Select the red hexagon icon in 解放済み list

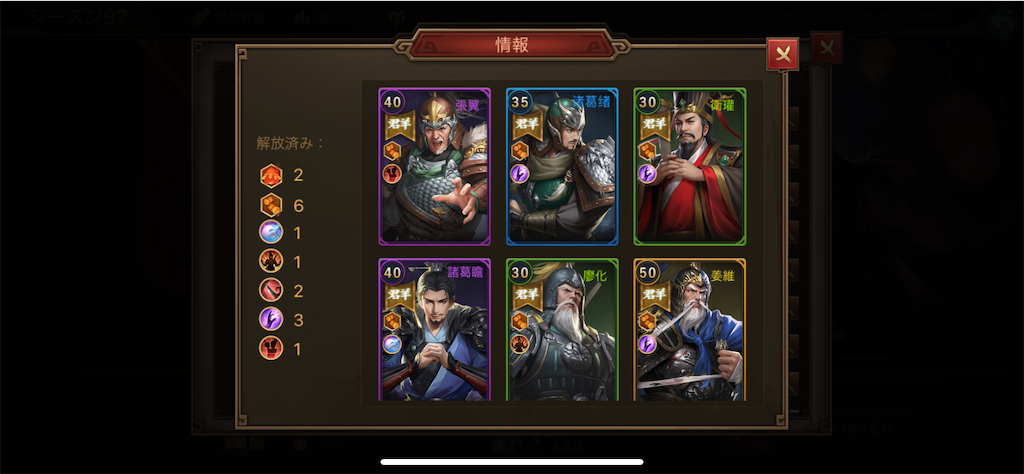(271, 175)
